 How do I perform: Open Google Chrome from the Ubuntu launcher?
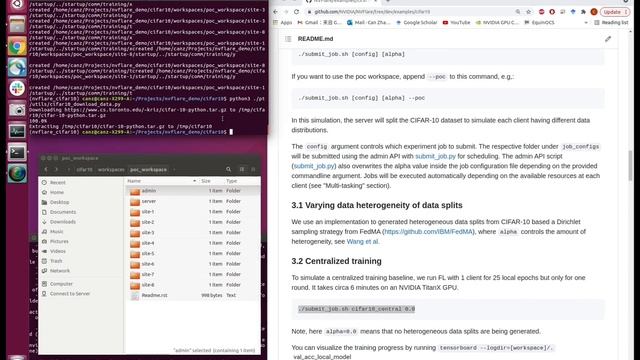(x=17, y=47)
